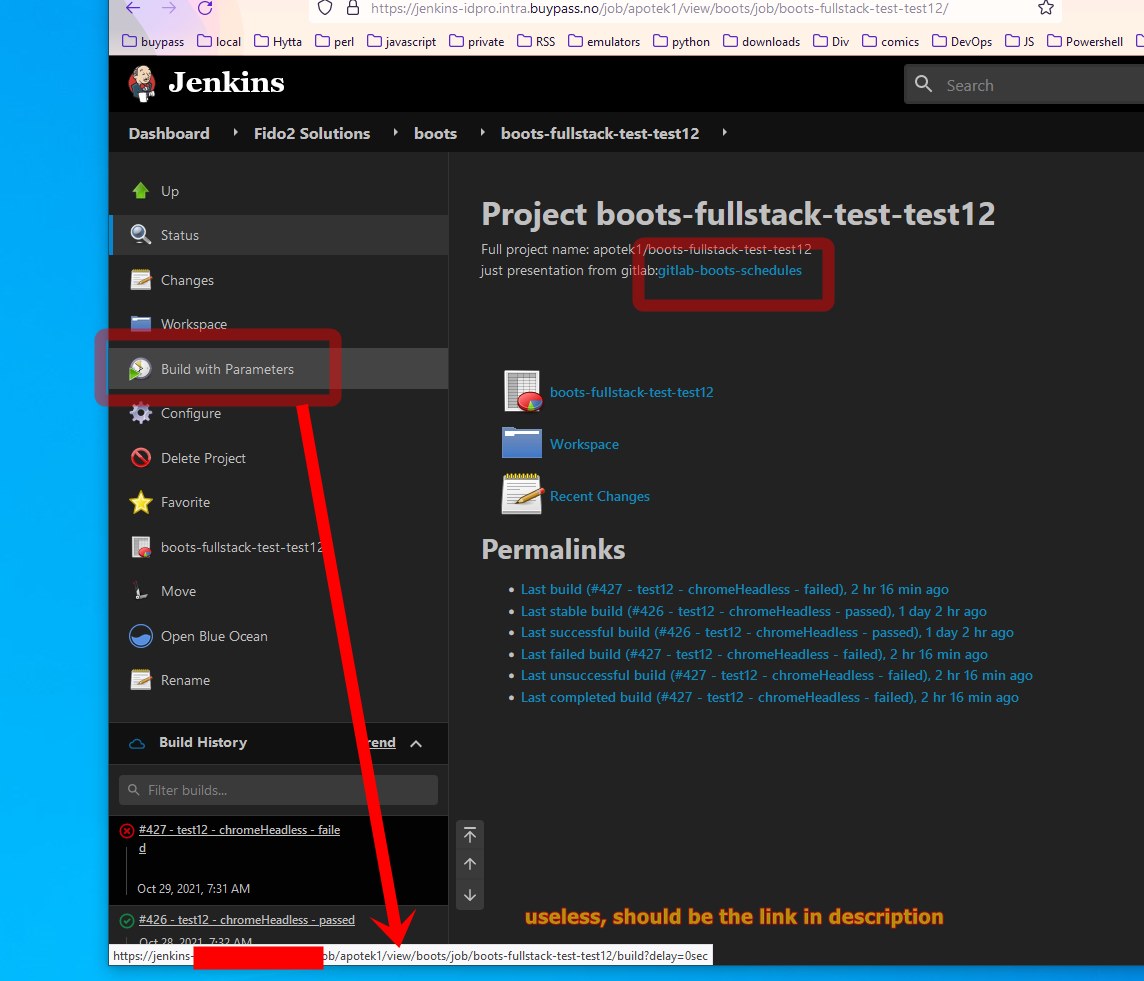Open the gitlab-boots-schedules link
Viewport: 1144px width, 981px height.
(730, 270)
